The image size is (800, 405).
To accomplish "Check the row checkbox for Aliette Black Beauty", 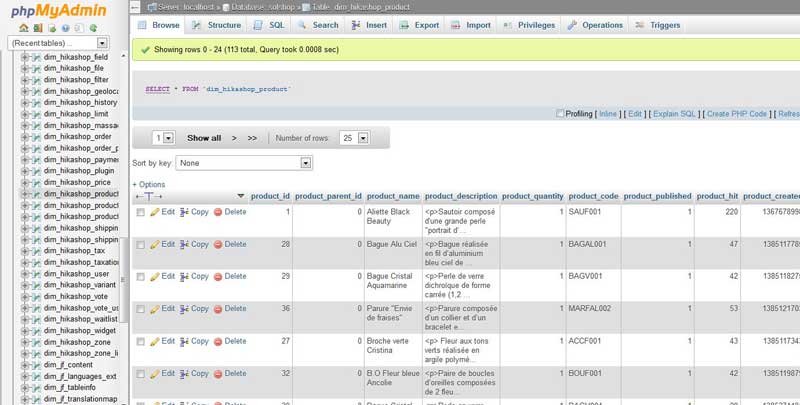I will pos(141,213).
